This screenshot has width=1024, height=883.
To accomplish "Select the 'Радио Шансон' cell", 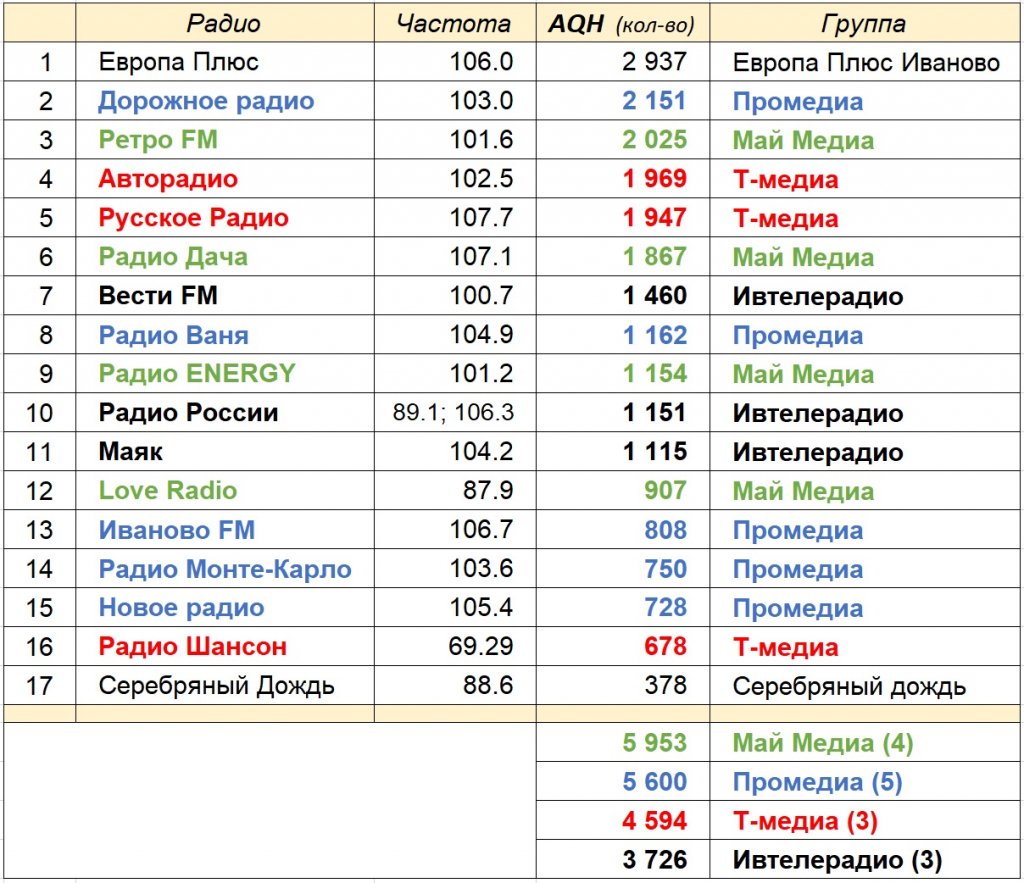I will (x=225, y=647).
